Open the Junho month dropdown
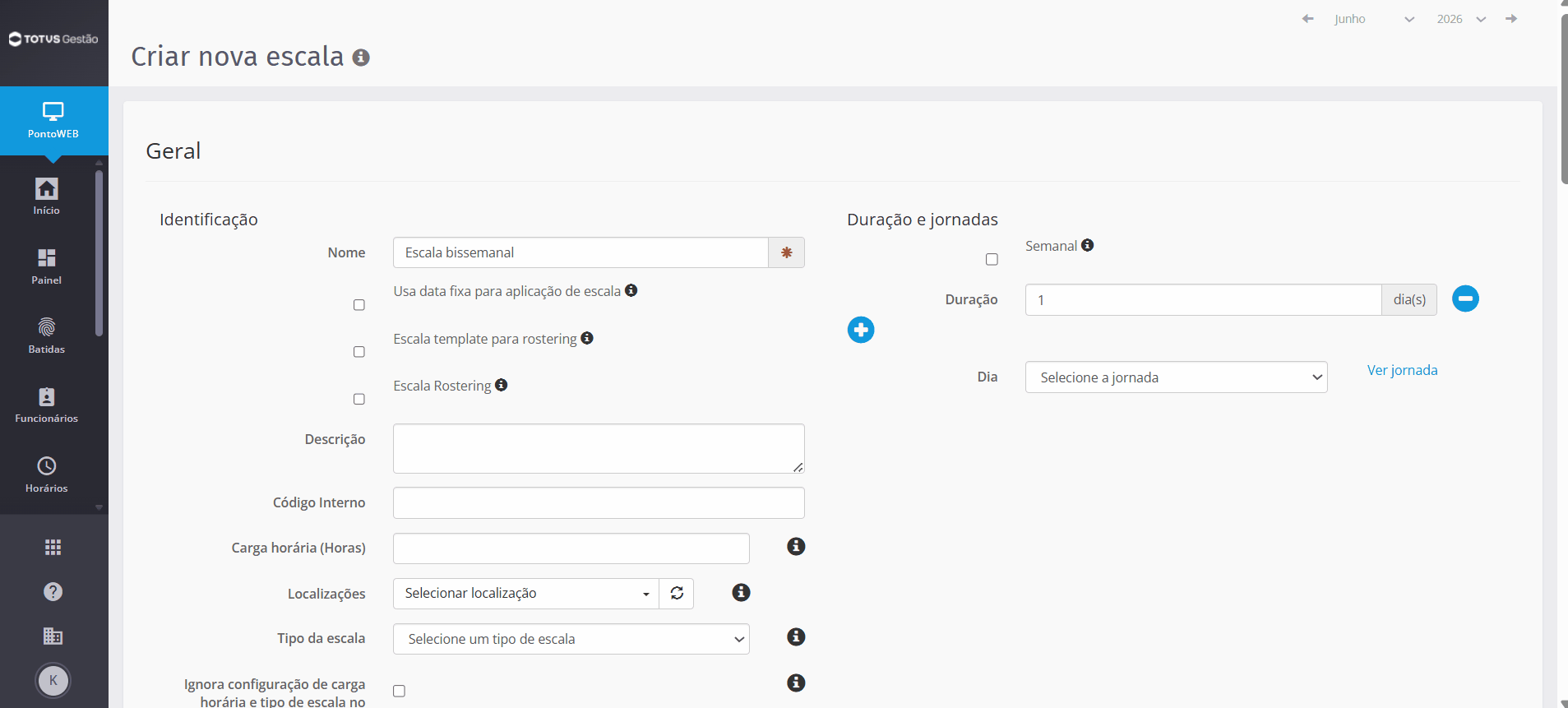Screen dimensions: 1568x708 [x=1374, y=19]
